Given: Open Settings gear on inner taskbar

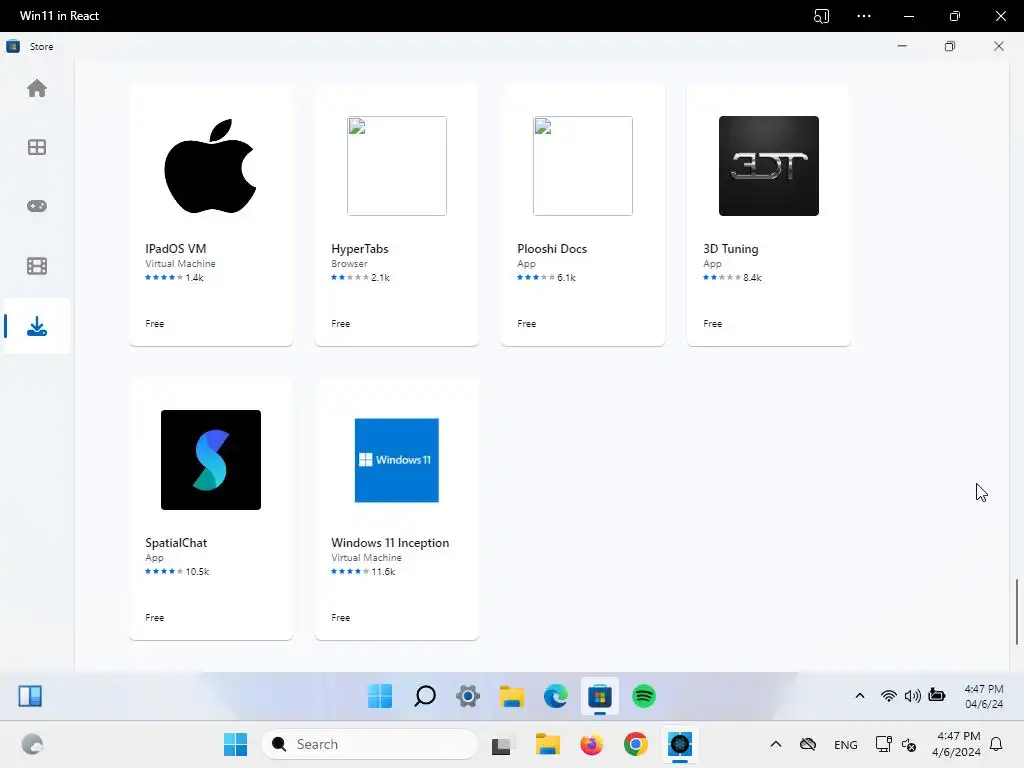Looking at the screenshot, I should [x=468, y=696].
